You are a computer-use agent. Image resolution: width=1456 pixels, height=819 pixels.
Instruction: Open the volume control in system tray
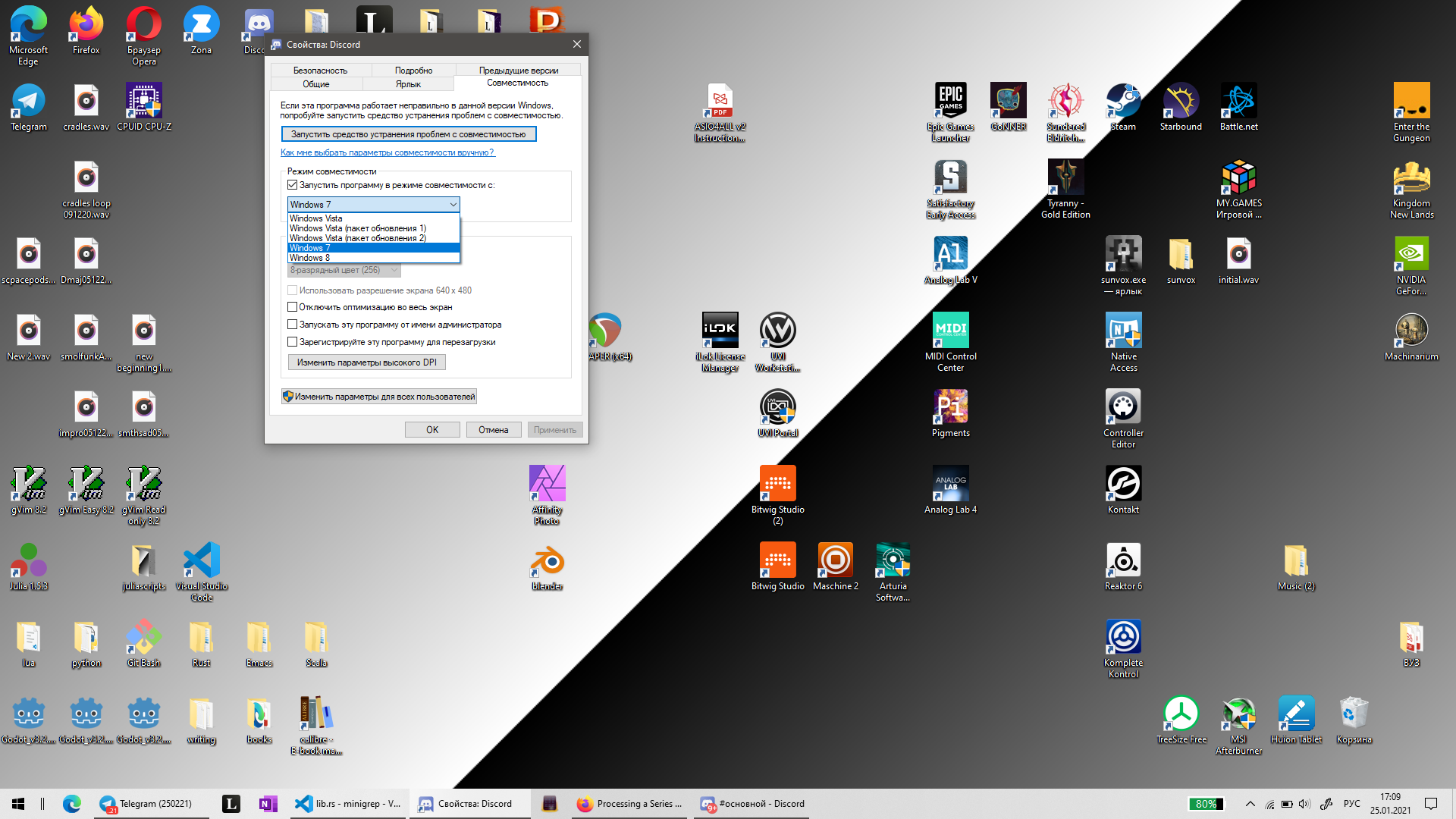1304,804
